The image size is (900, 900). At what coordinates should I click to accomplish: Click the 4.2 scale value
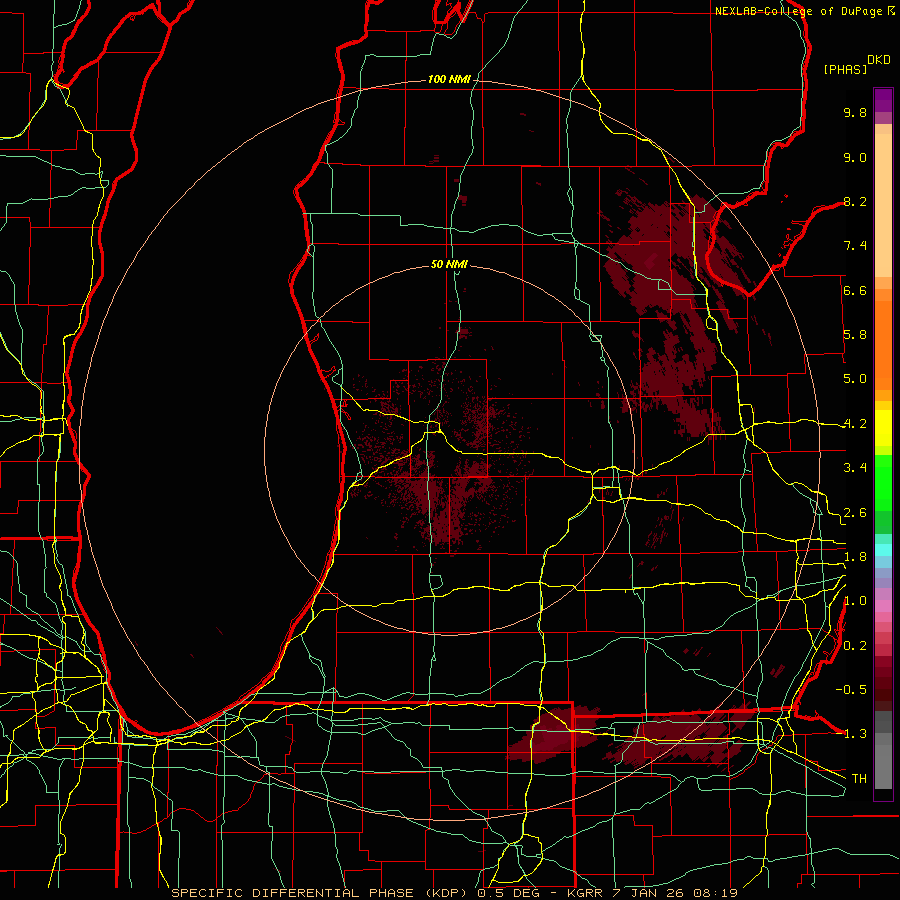point(855,424)
